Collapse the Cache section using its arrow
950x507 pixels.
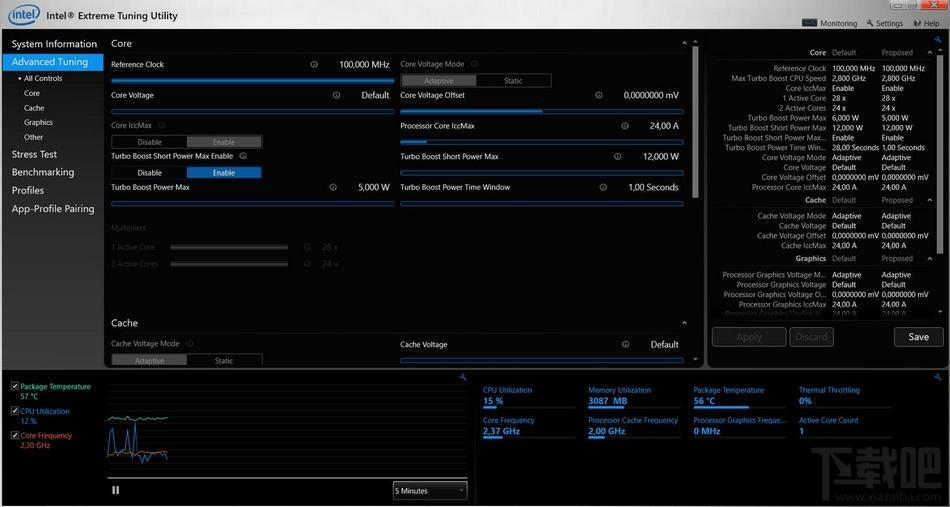[684, 323]
